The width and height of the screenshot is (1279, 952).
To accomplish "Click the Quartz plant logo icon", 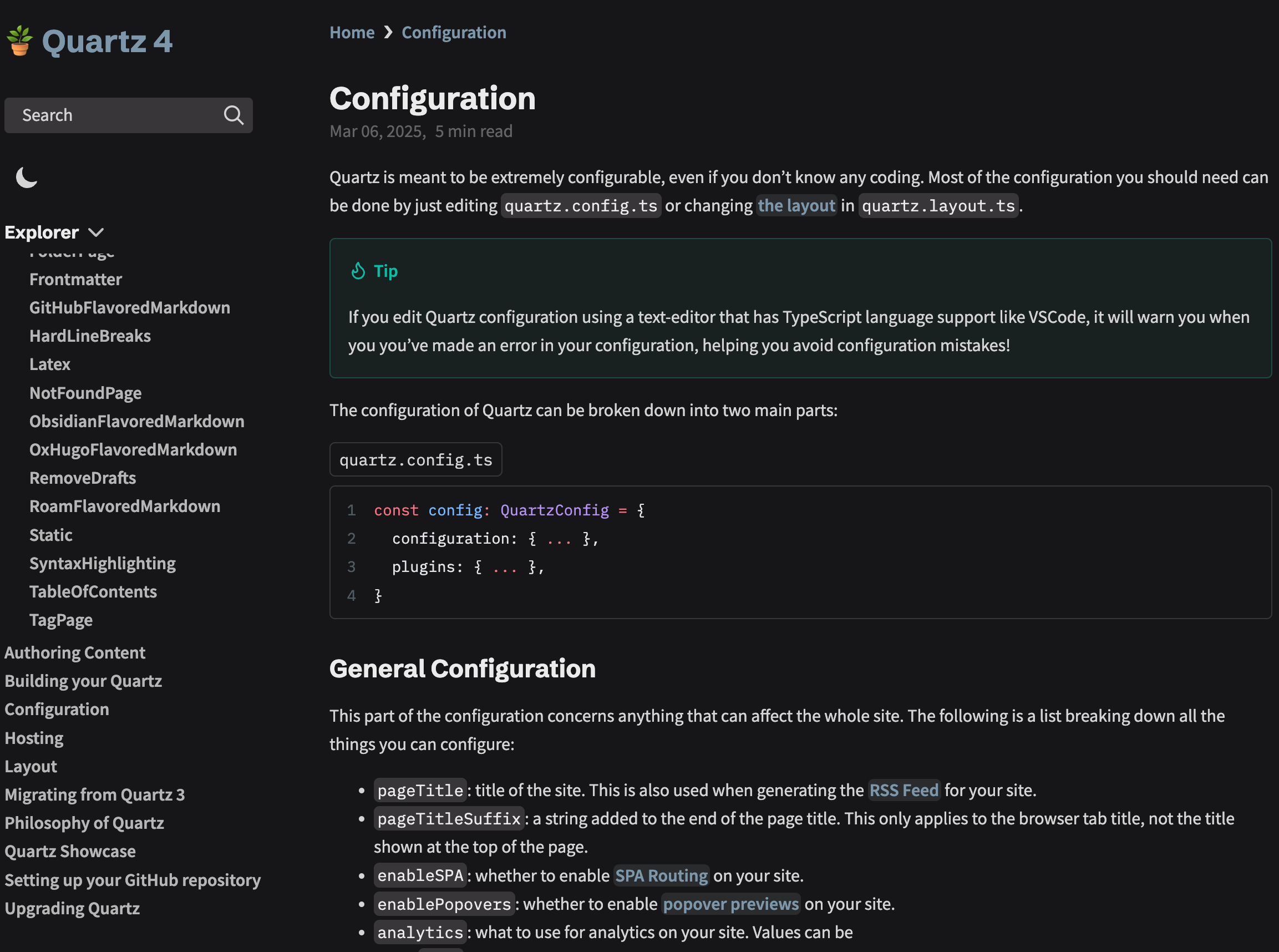I will tap(19, 40).
